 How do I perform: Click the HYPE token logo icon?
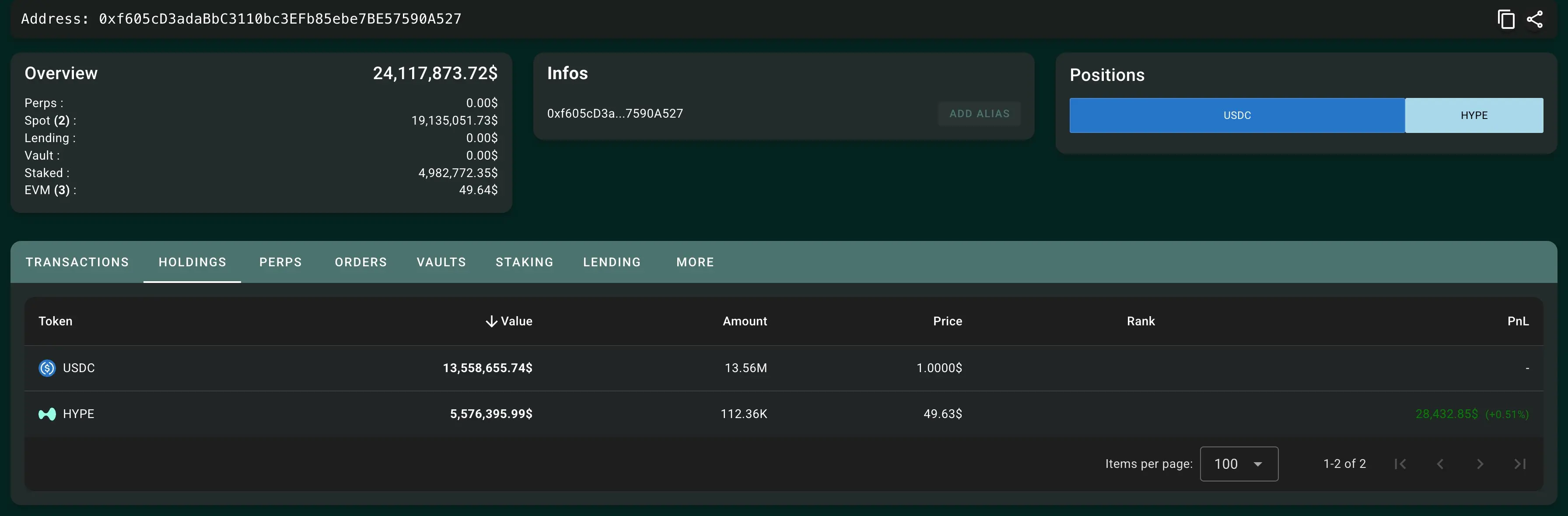click(47, 415)
